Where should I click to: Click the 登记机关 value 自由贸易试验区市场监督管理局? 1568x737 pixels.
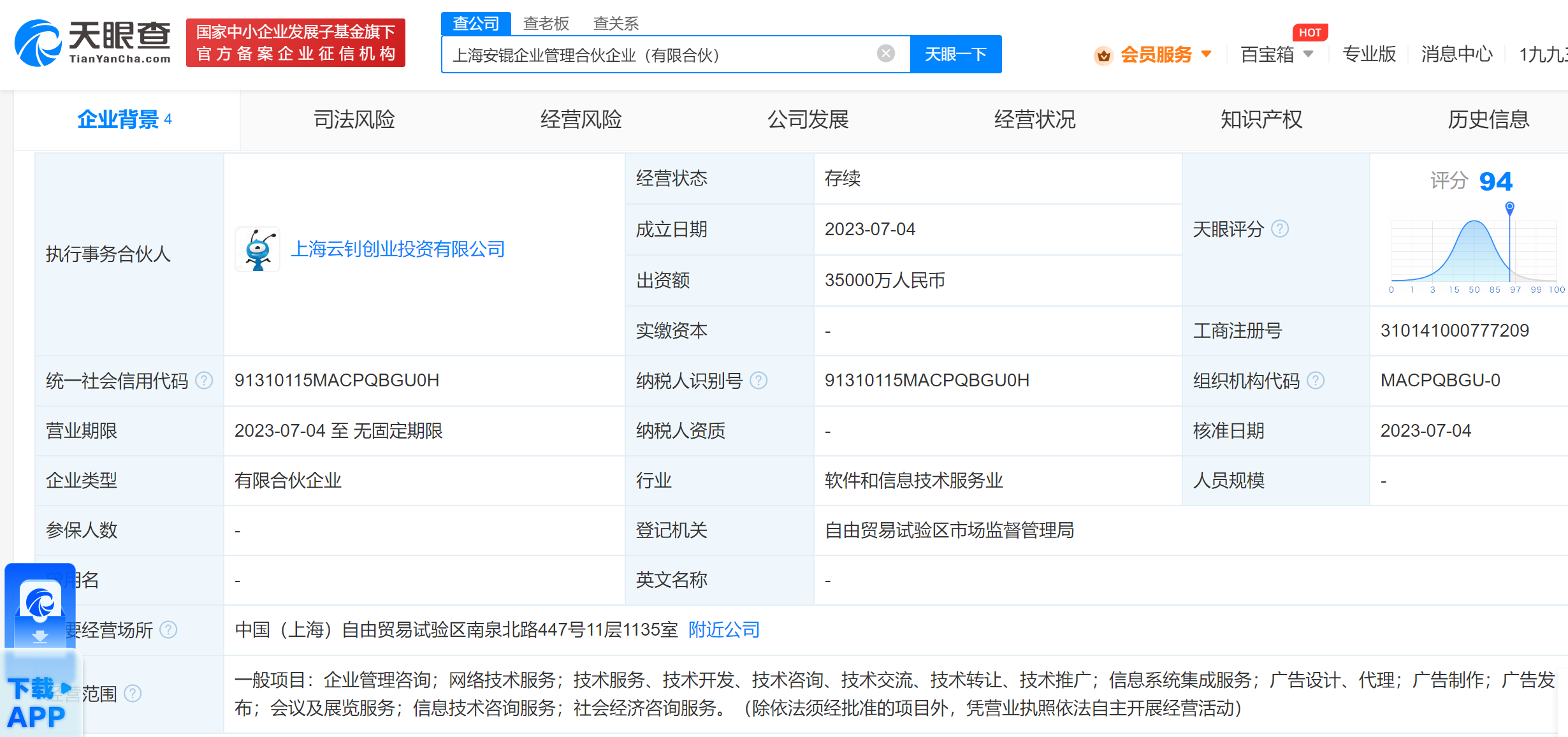[x=949, y=530]
